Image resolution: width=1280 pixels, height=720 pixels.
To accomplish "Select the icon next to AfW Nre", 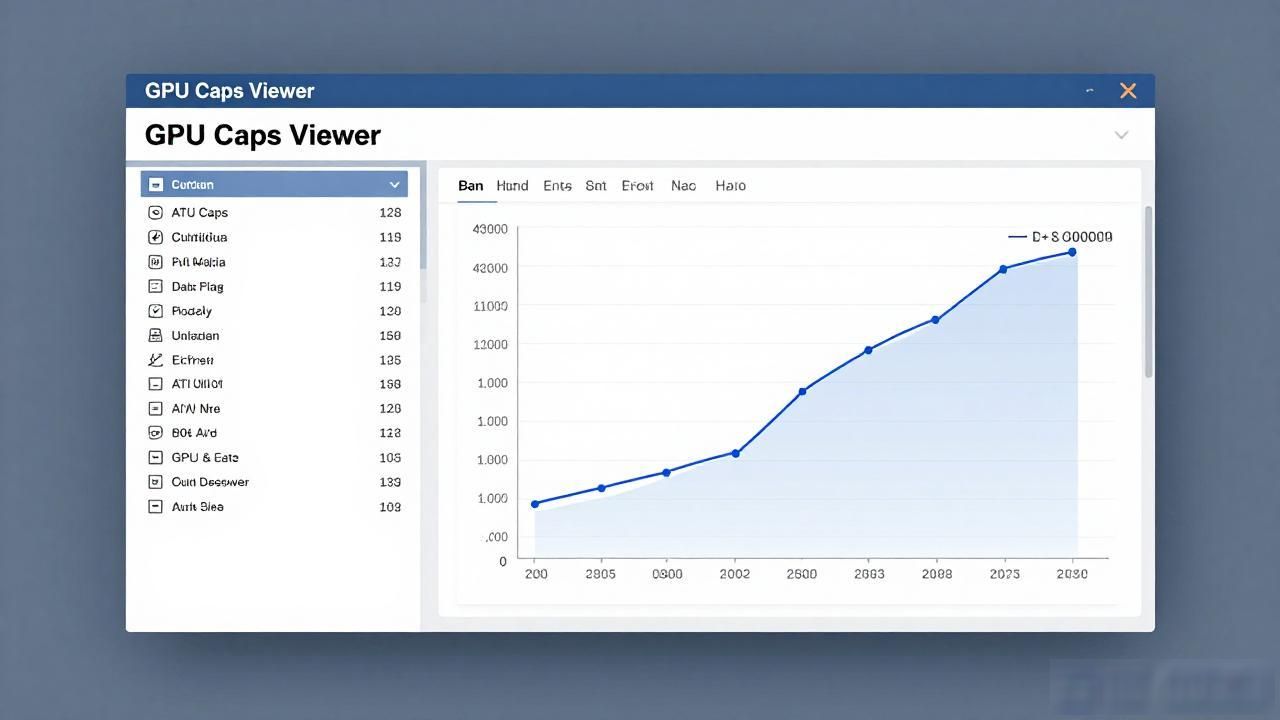I will tap(155, 408).
